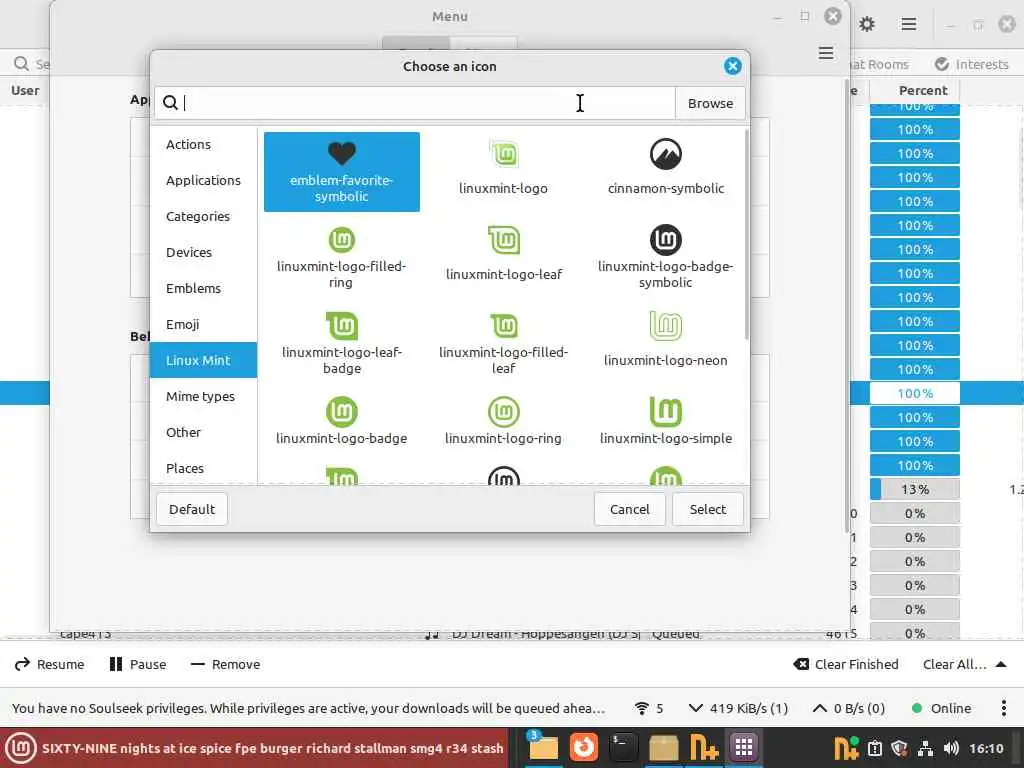Click the icon grid vertical scrollbar
Viewport: 1024px width, 768px height.
pyautogui.click(x=746, y=235)
